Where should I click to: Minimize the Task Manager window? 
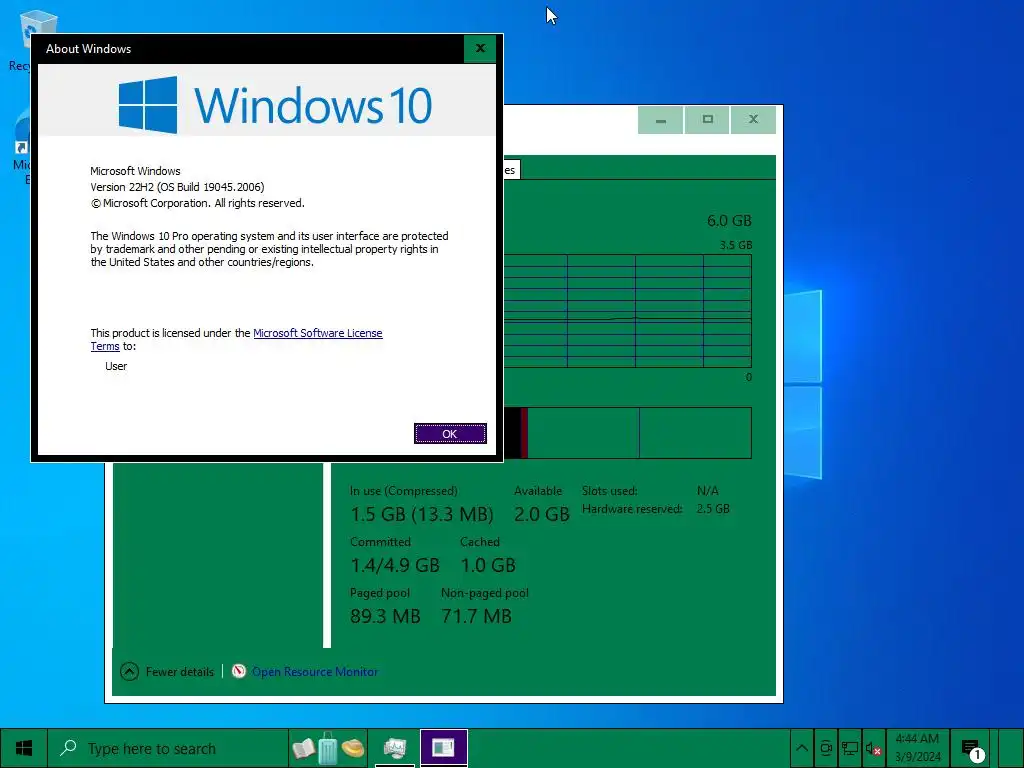[660, 120]
